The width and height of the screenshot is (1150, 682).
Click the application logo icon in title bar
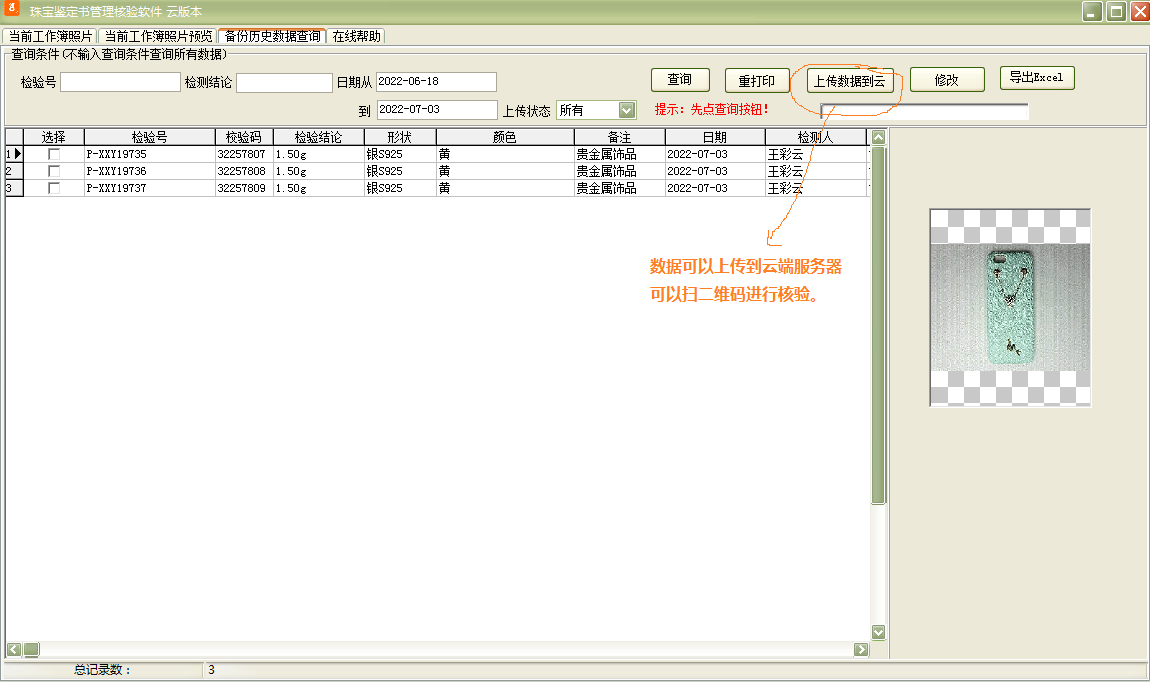pyautogui.click(x=12, y=8)
